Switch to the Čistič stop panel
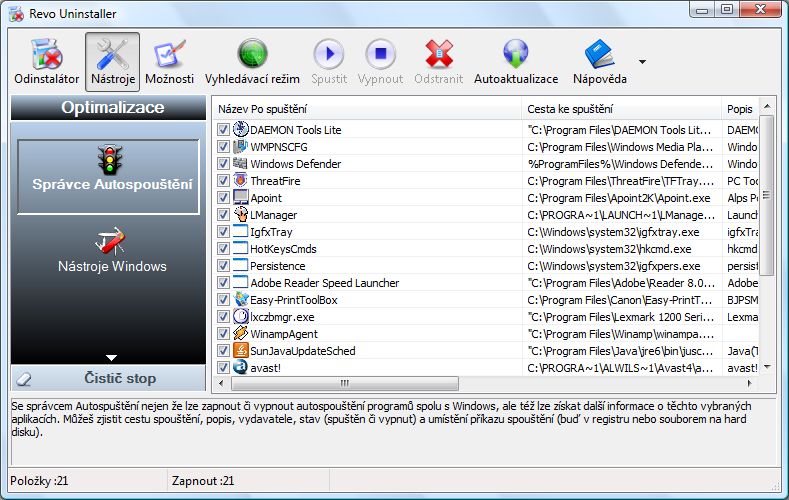The width and height of the screenshot is (789, 500). point(108,378)
